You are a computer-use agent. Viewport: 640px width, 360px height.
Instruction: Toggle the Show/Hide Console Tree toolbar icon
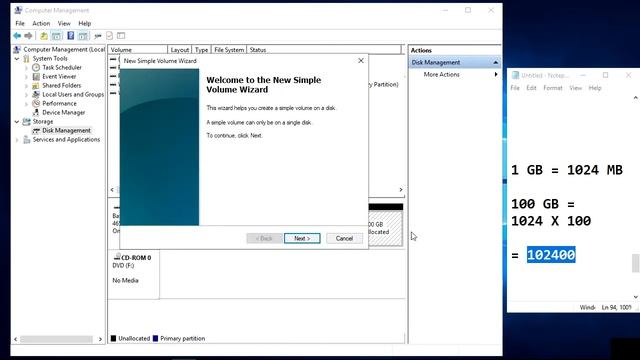coord(56,36)
